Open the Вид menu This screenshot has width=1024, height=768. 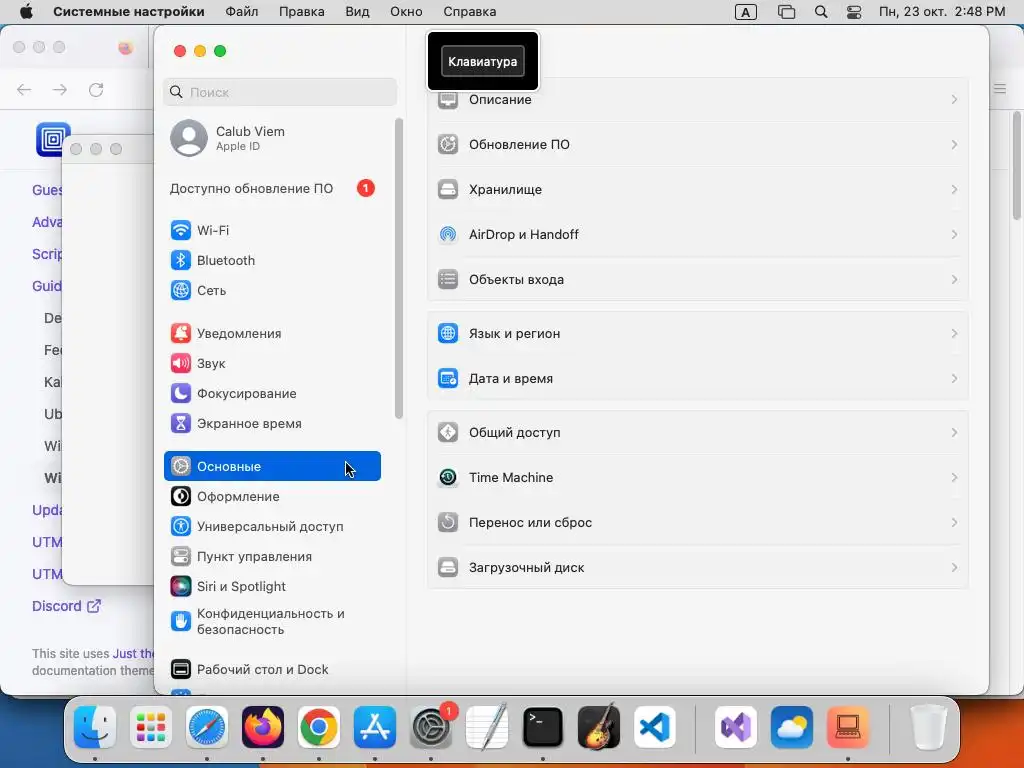(357, 12)
